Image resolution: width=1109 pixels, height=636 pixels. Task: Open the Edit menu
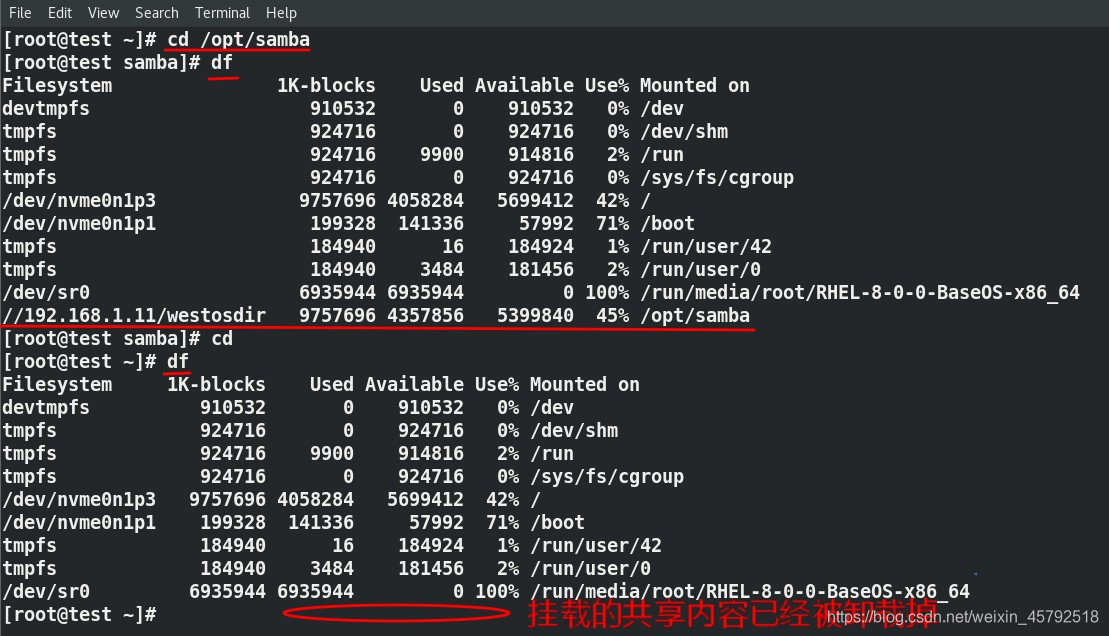61,12
